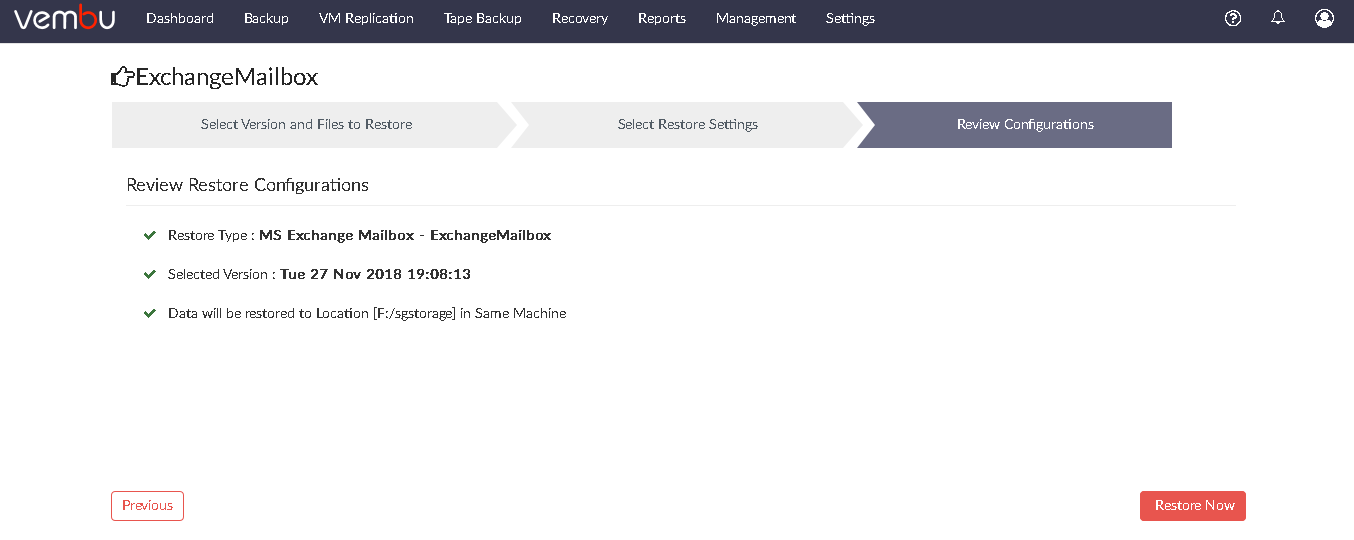Click the Restore Now button

click(1193, 506)
